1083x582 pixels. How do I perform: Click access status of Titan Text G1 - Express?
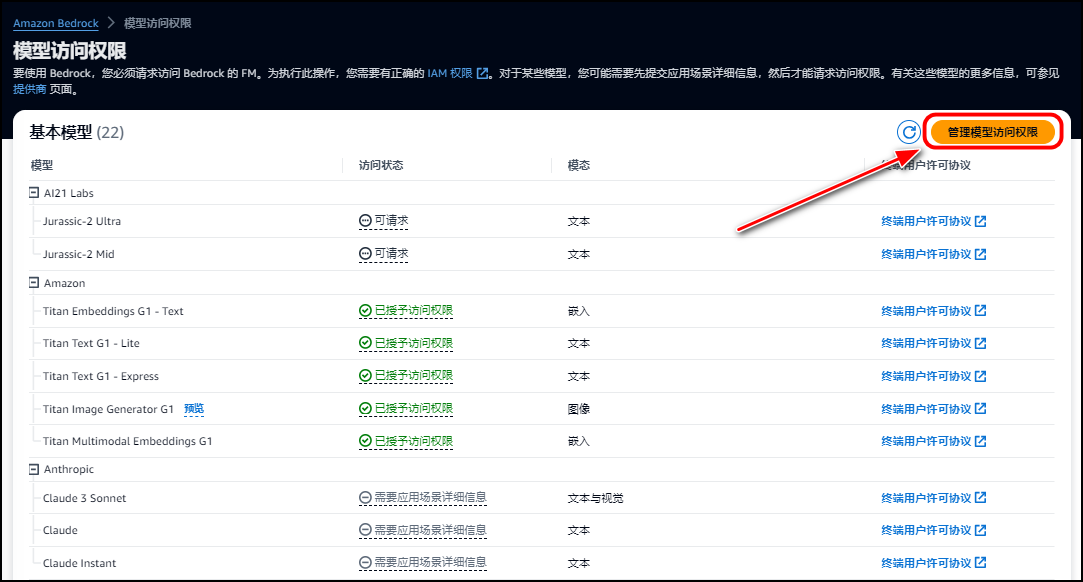pos(406,376)
